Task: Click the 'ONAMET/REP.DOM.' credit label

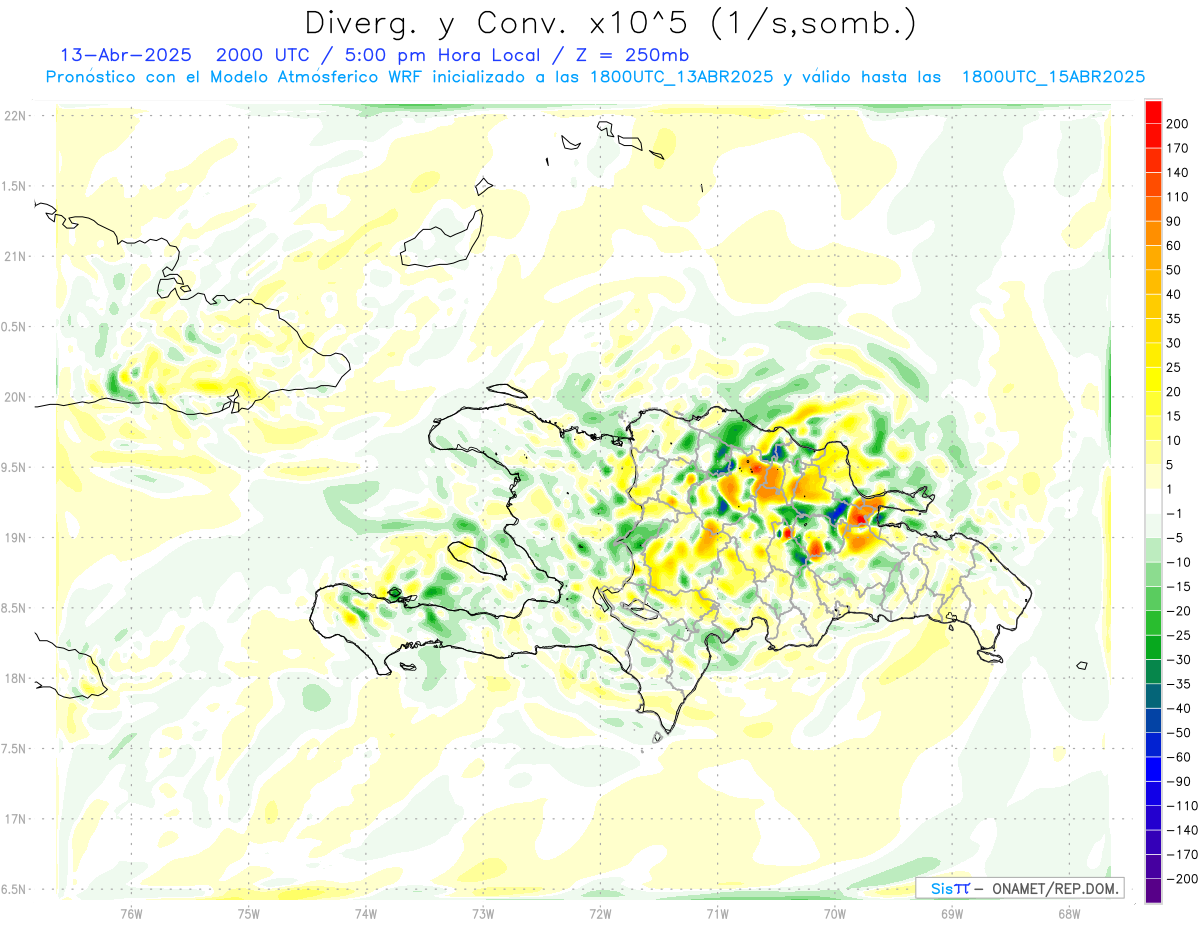Action: pos(1056,888)
